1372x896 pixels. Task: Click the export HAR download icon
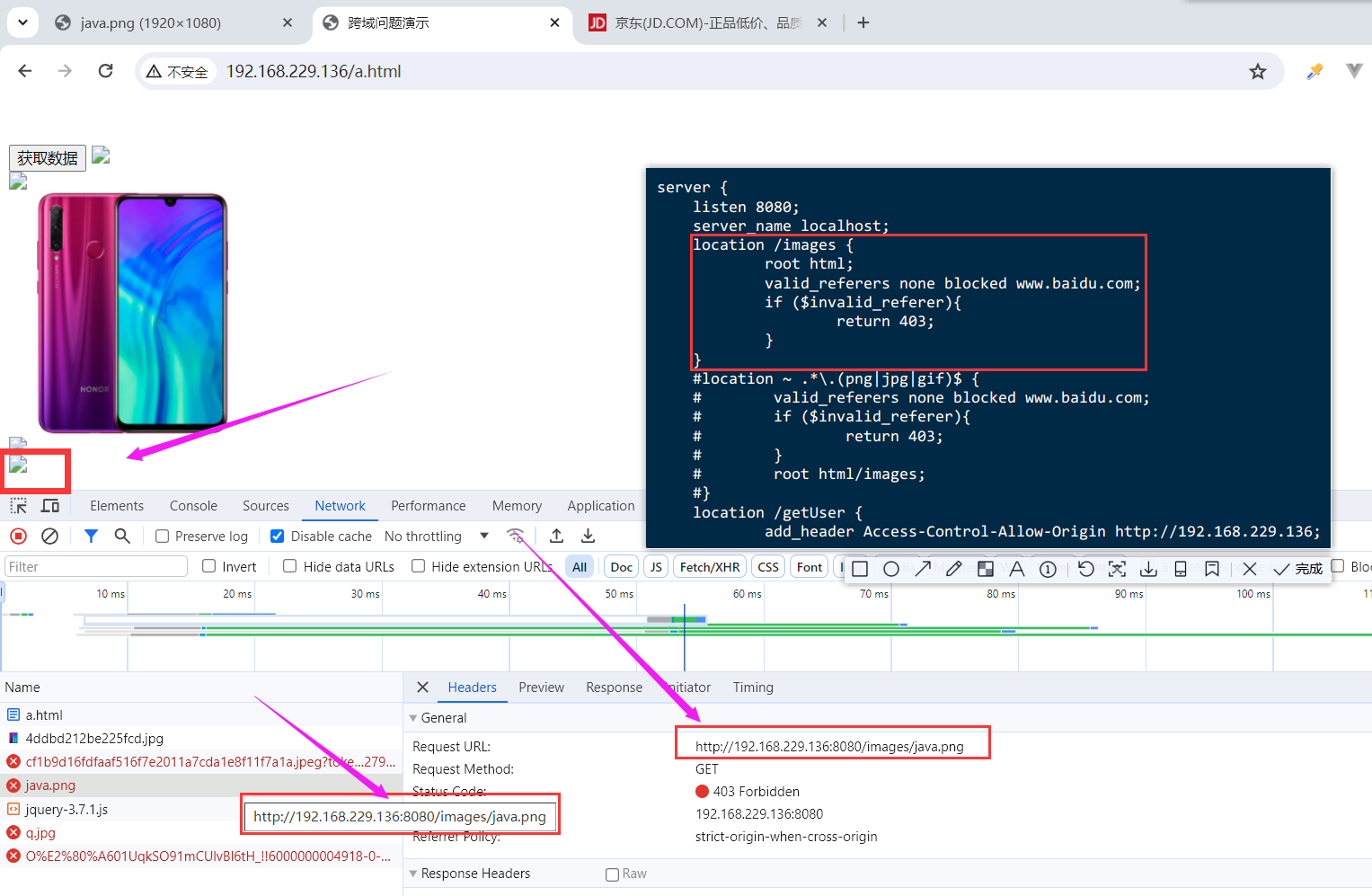[x=589, y=537]
